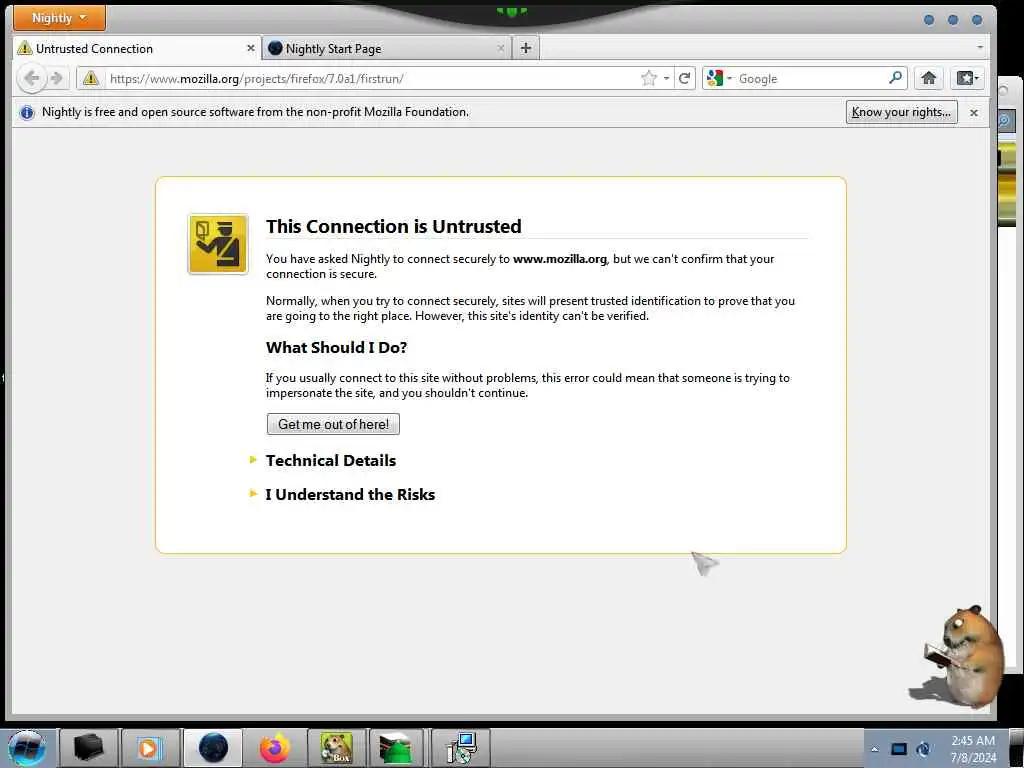
Task: Open the green character taskbar icon
Action: [x=396, y=748]
